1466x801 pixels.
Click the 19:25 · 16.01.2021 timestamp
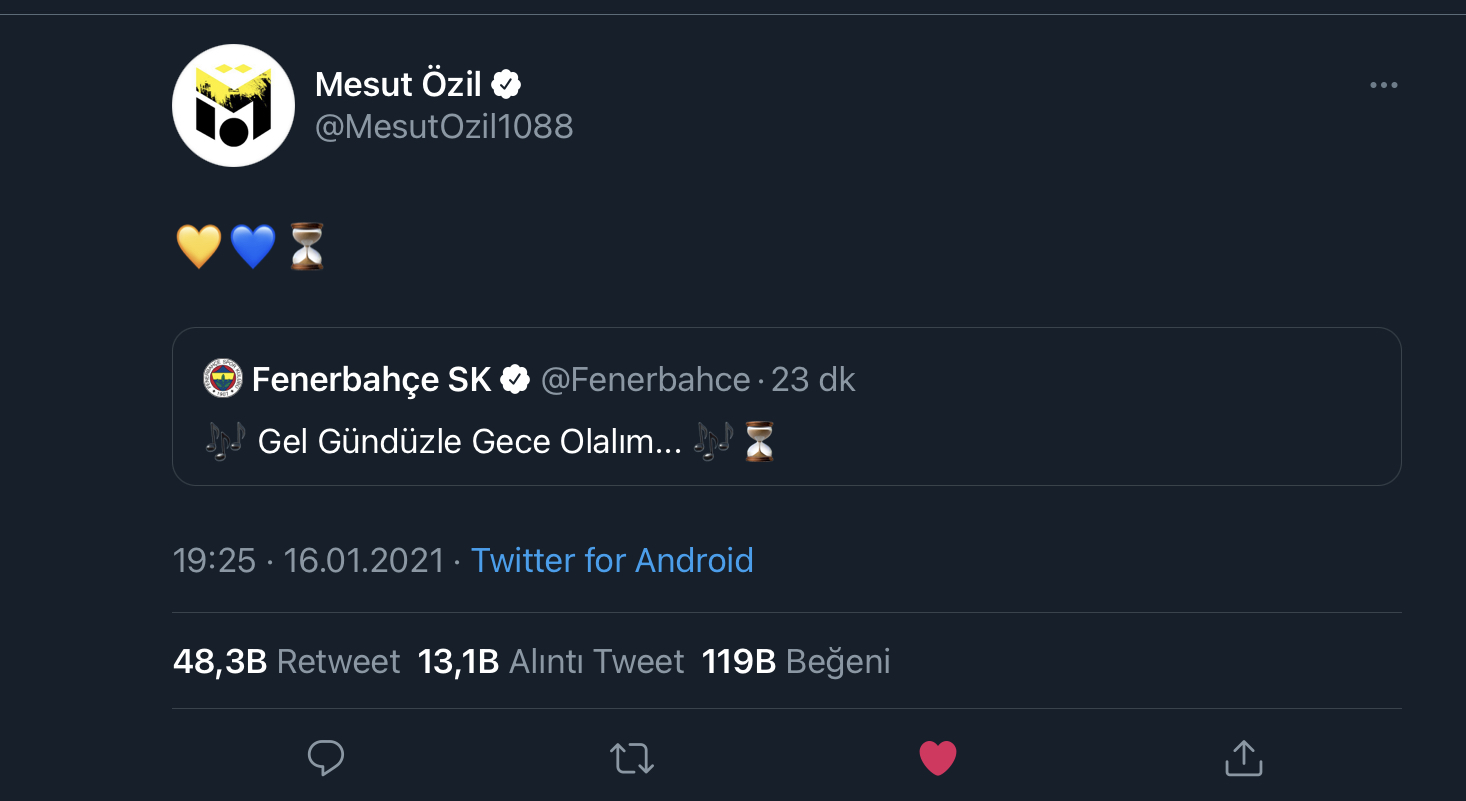[308, 560]
